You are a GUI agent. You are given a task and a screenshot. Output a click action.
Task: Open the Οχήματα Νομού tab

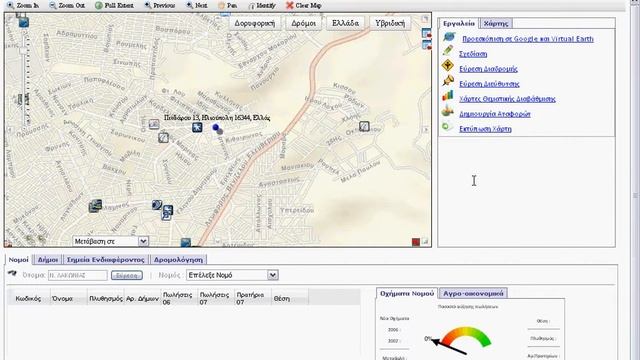[407, 293]
